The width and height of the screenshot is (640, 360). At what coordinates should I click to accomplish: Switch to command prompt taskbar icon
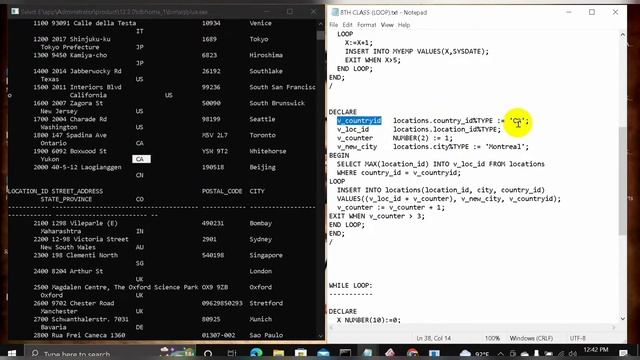click(345, 353)
